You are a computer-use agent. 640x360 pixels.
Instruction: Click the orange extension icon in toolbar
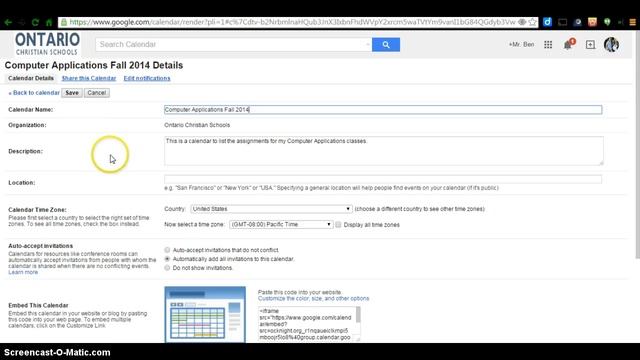coord(592,22)
